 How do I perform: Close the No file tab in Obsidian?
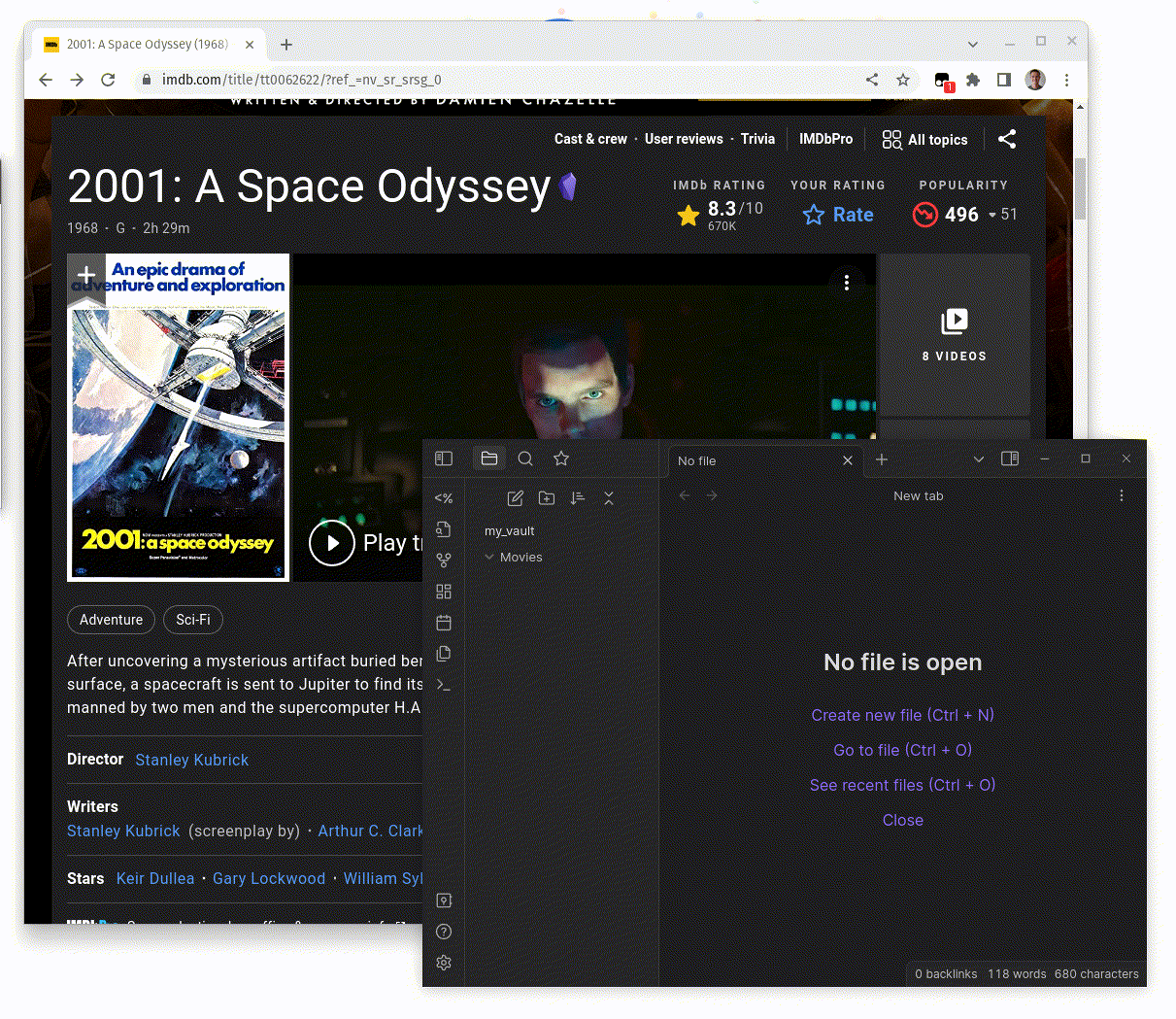click(x=848, y=460)
